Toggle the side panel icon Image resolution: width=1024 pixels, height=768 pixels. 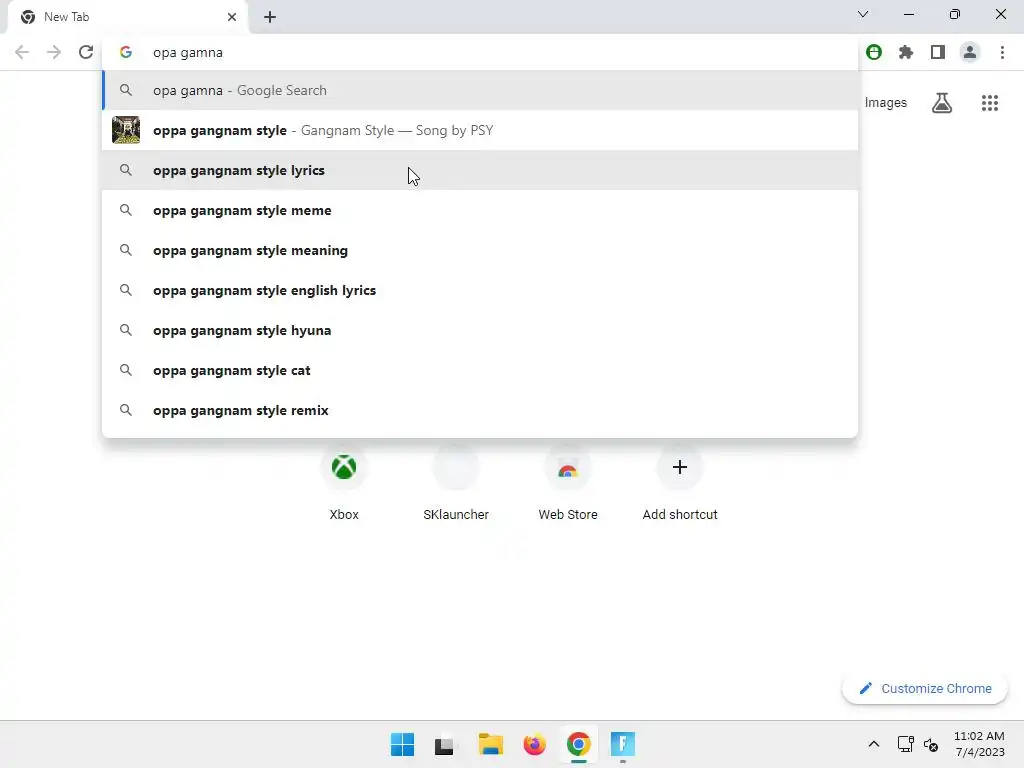pos(938,52)
